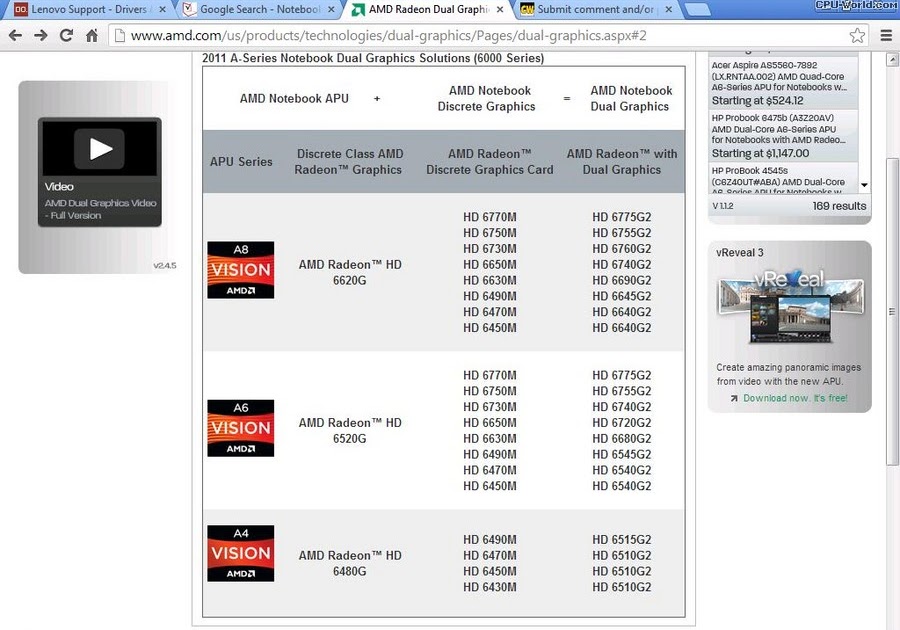The width and height of the screenshot is (900, 630).
Task: Click the '2011 A-Series Notebook Dual Graphics Solutions' heading
Action: pos(373,58)
